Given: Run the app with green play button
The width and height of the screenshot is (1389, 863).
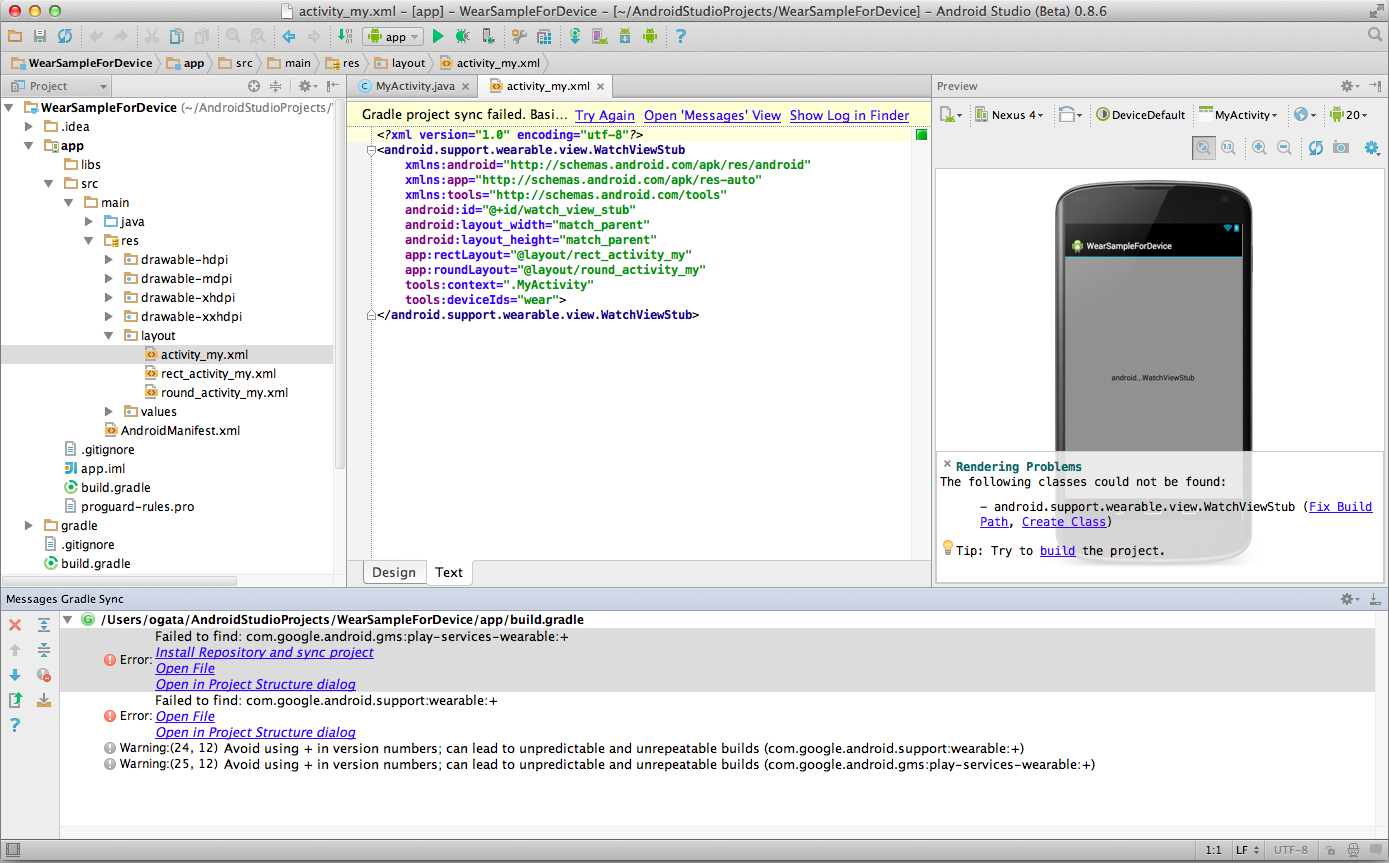Looking at the screenshot, I should click(x=438, y=37).
